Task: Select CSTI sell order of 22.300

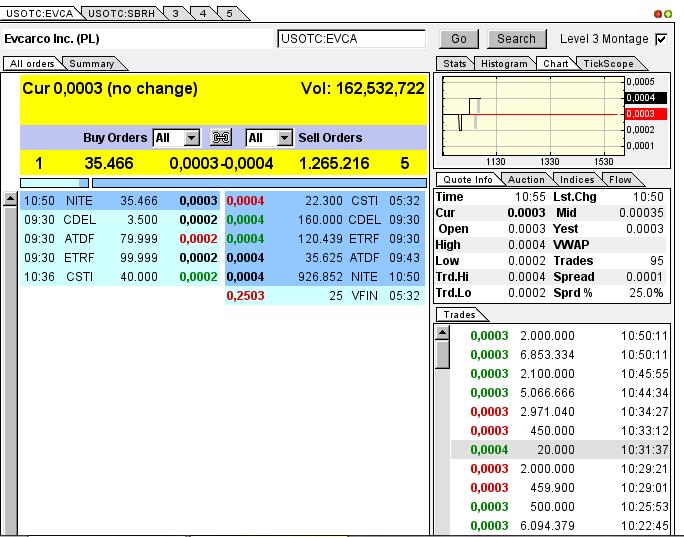Action: [325, 201]
